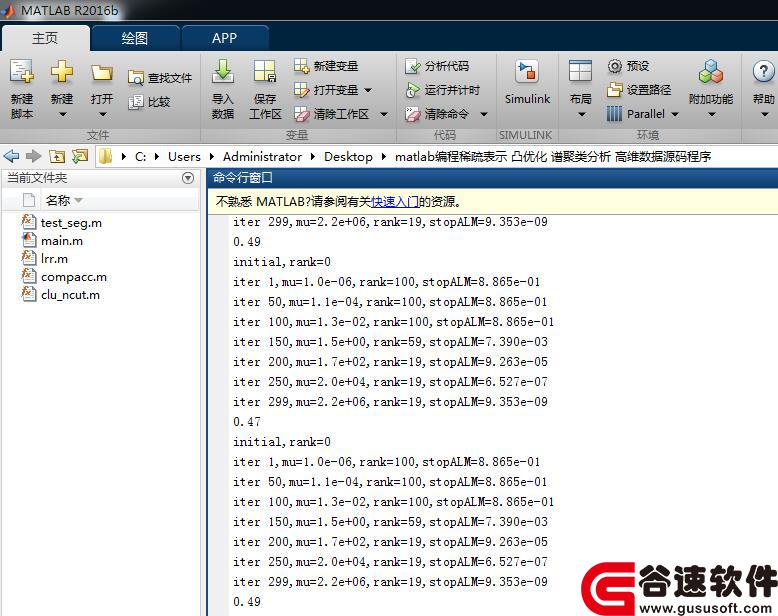Image resolution: width=778 pixels, height=616 pixels.
Task: Click the Add-Ons (附加功能) icon
Action: [x=711, y=72]
